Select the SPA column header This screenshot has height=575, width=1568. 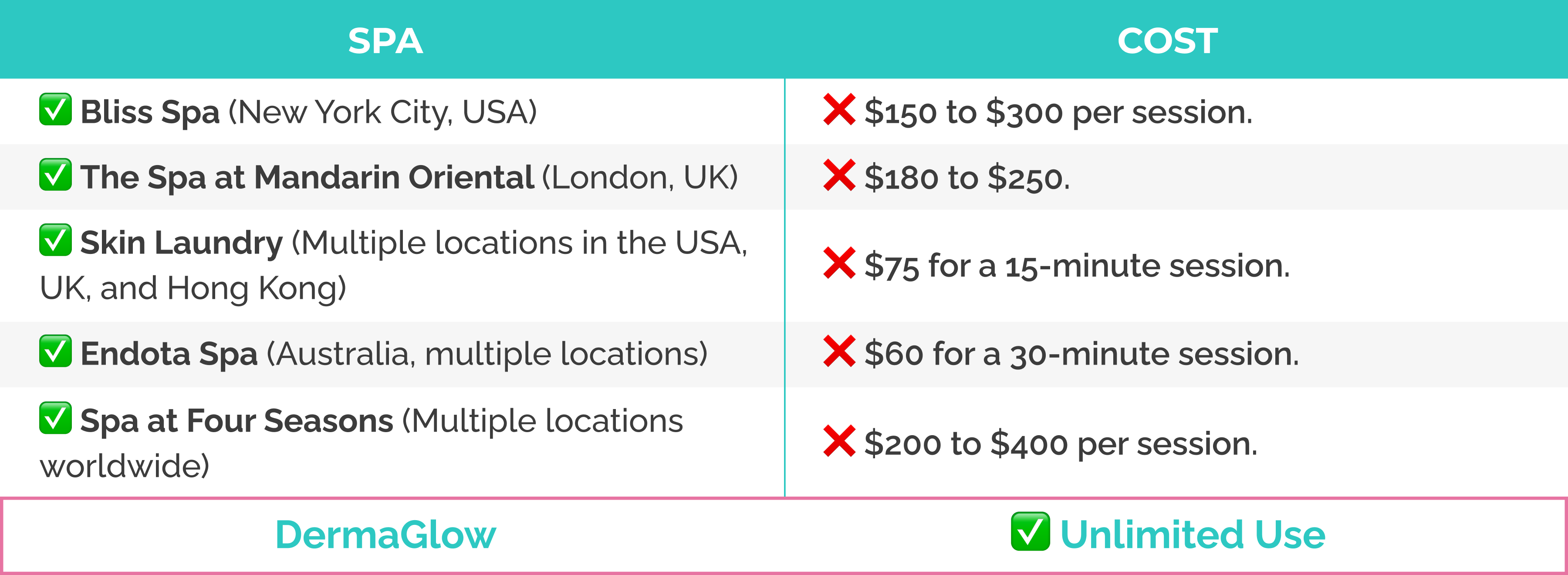click(385, 41)
